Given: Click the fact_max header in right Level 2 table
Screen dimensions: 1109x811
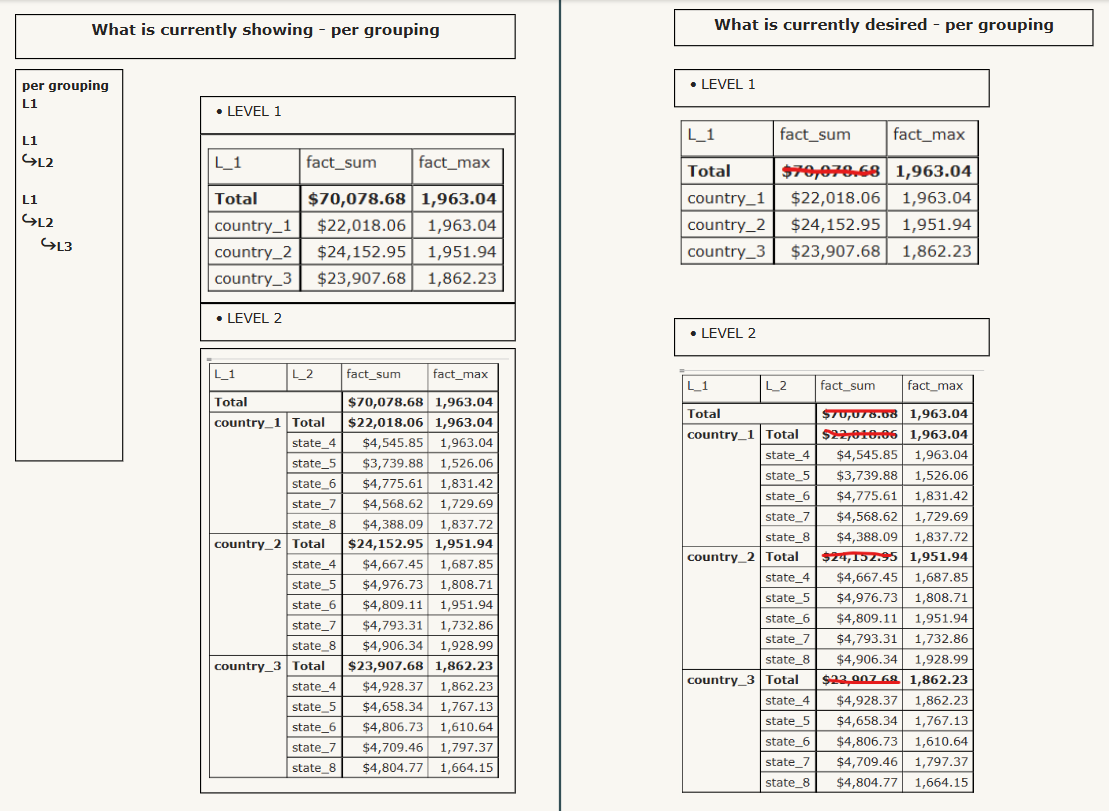Looking at the screenshot, I should 935,386.
